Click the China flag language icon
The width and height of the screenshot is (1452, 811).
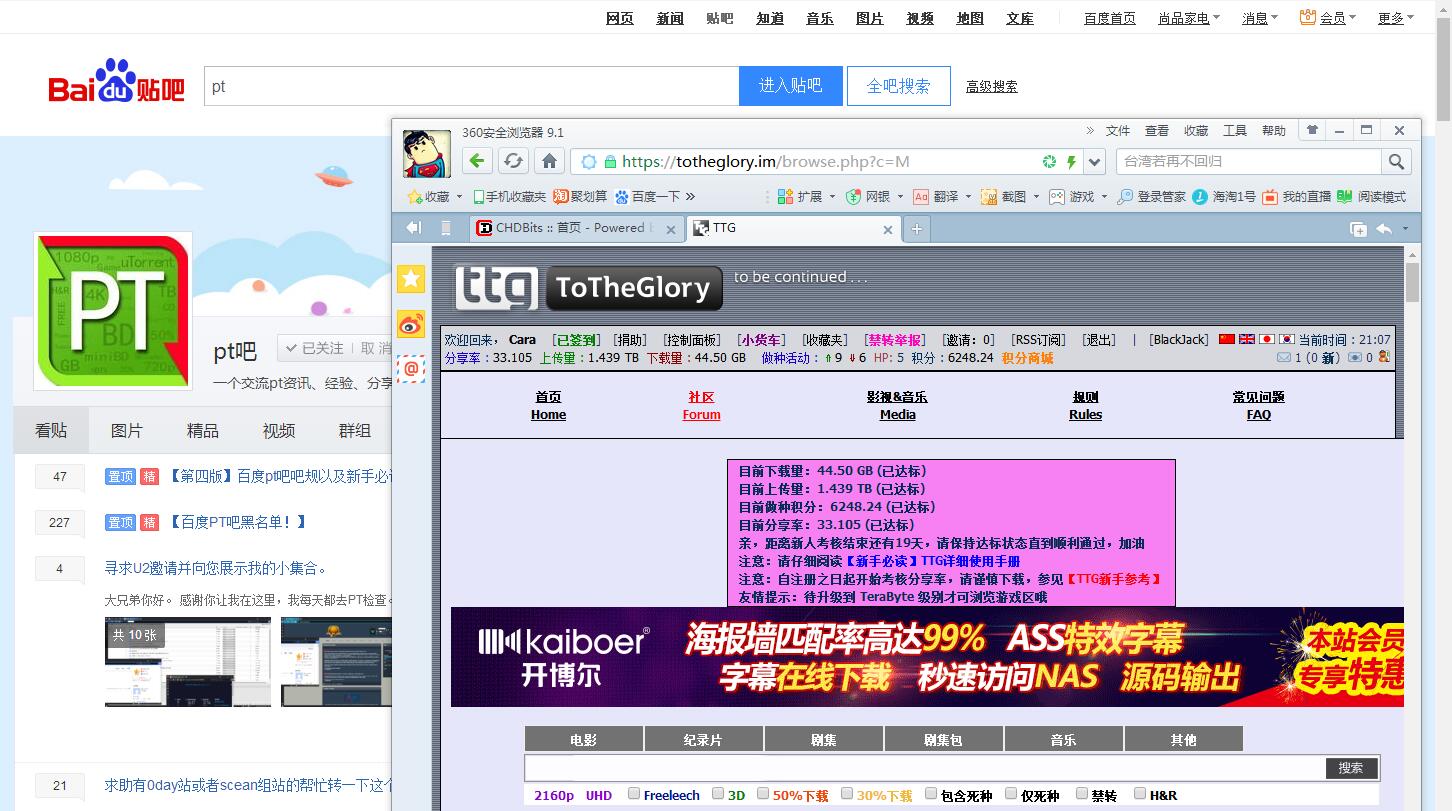click(1227, 339)
